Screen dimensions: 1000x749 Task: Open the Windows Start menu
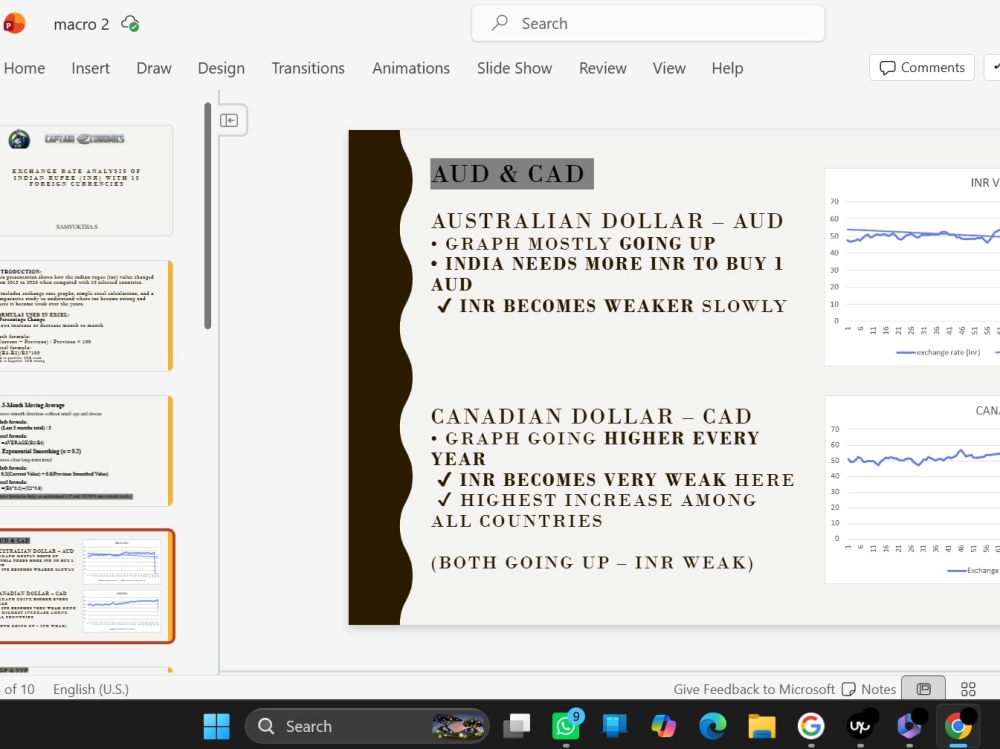pos(216,726)
